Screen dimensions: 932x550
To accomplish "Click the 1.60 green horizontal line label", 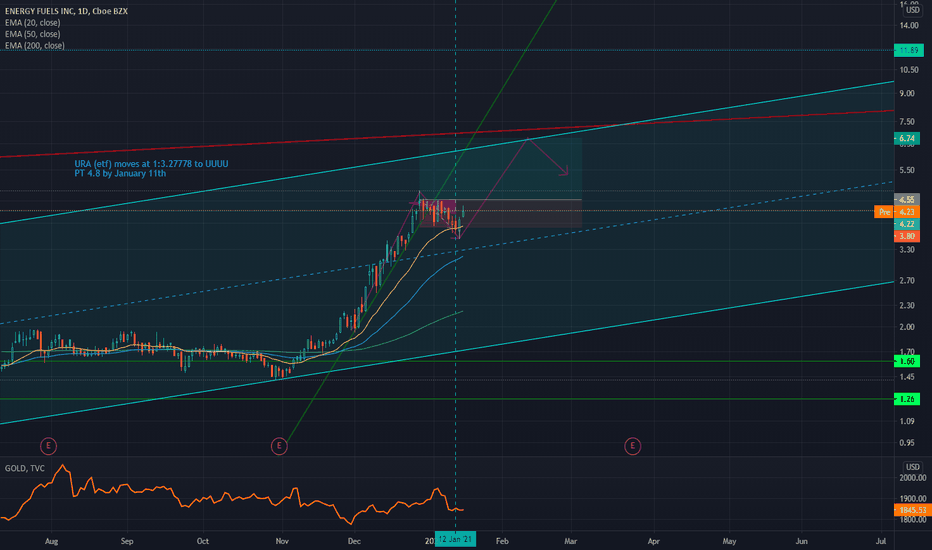I will click(x=907, y=362).
